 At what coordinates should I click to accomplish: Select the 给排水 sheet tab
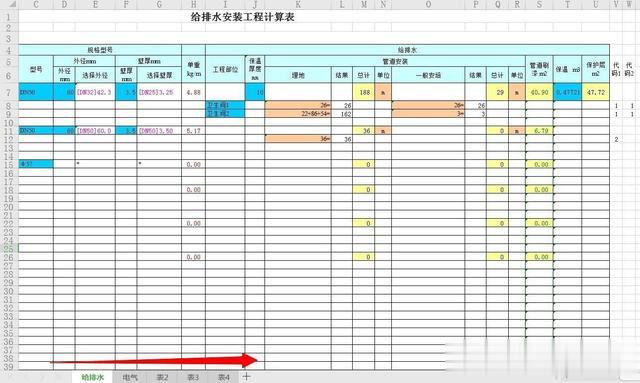pos(93,377)
